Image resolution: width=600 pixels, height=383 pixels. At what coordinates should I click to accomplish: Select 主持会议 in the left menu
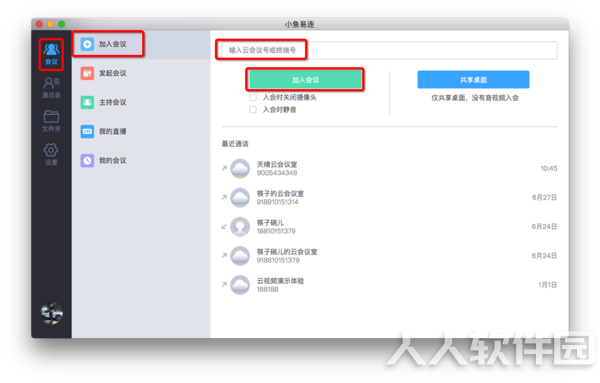[x=141, y=102]
